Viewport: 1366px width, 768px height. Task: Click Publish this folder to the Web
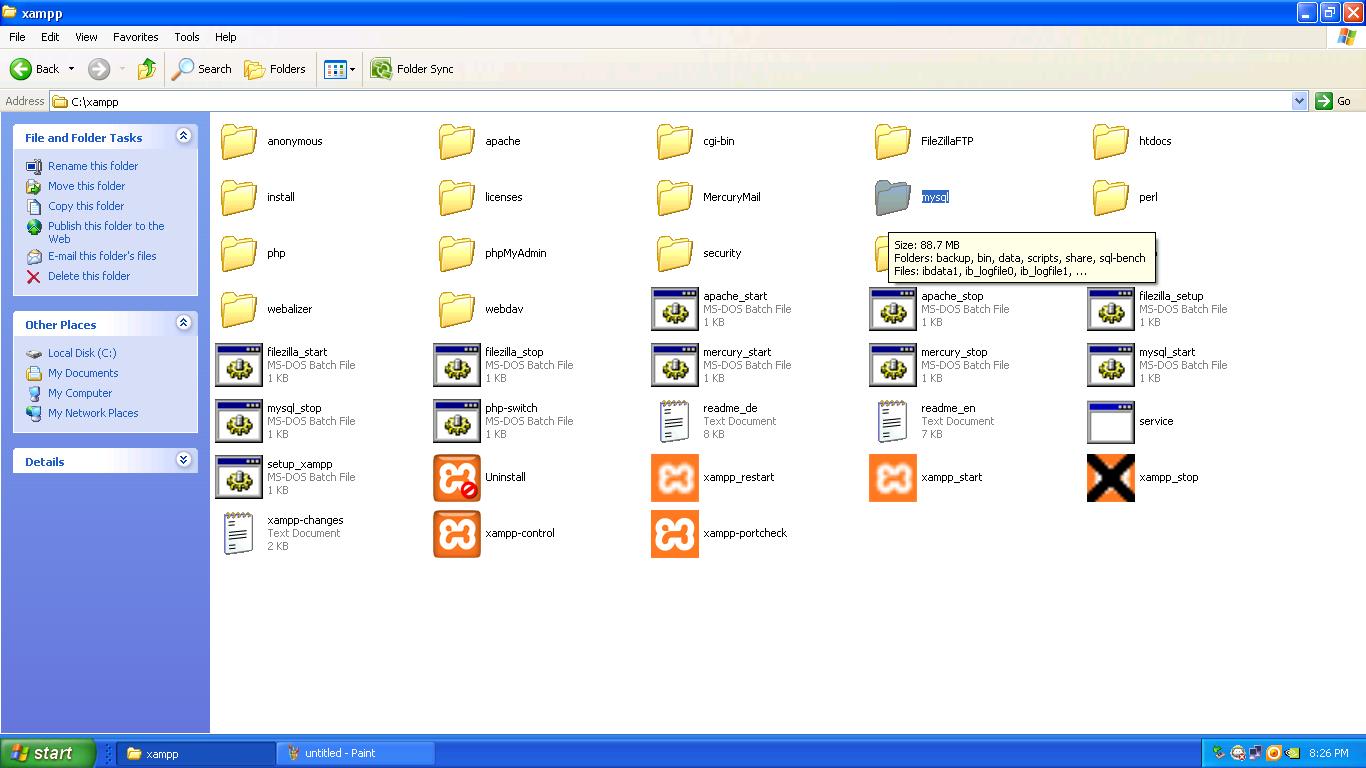pyautogui.click(x=106, y=232)
